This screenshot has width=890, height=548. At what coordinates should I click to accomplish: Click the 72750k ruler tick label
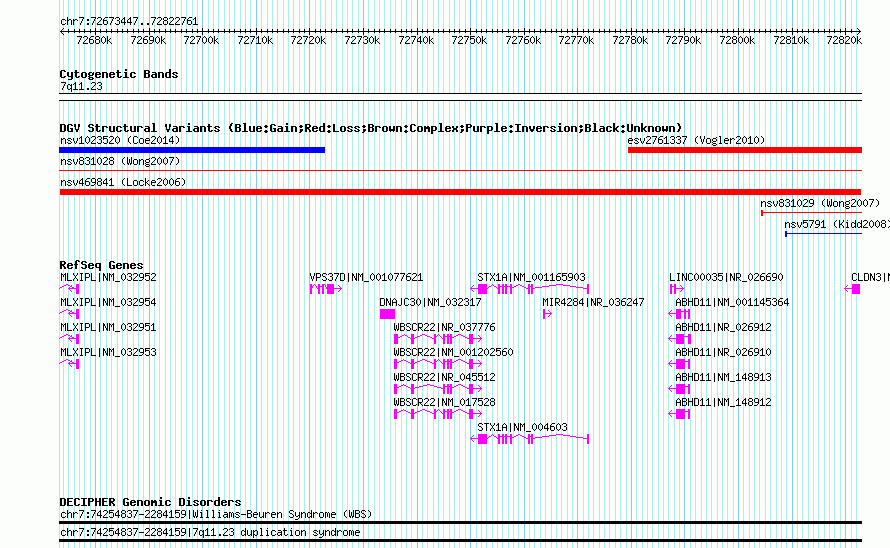click(x=469, y=40)
